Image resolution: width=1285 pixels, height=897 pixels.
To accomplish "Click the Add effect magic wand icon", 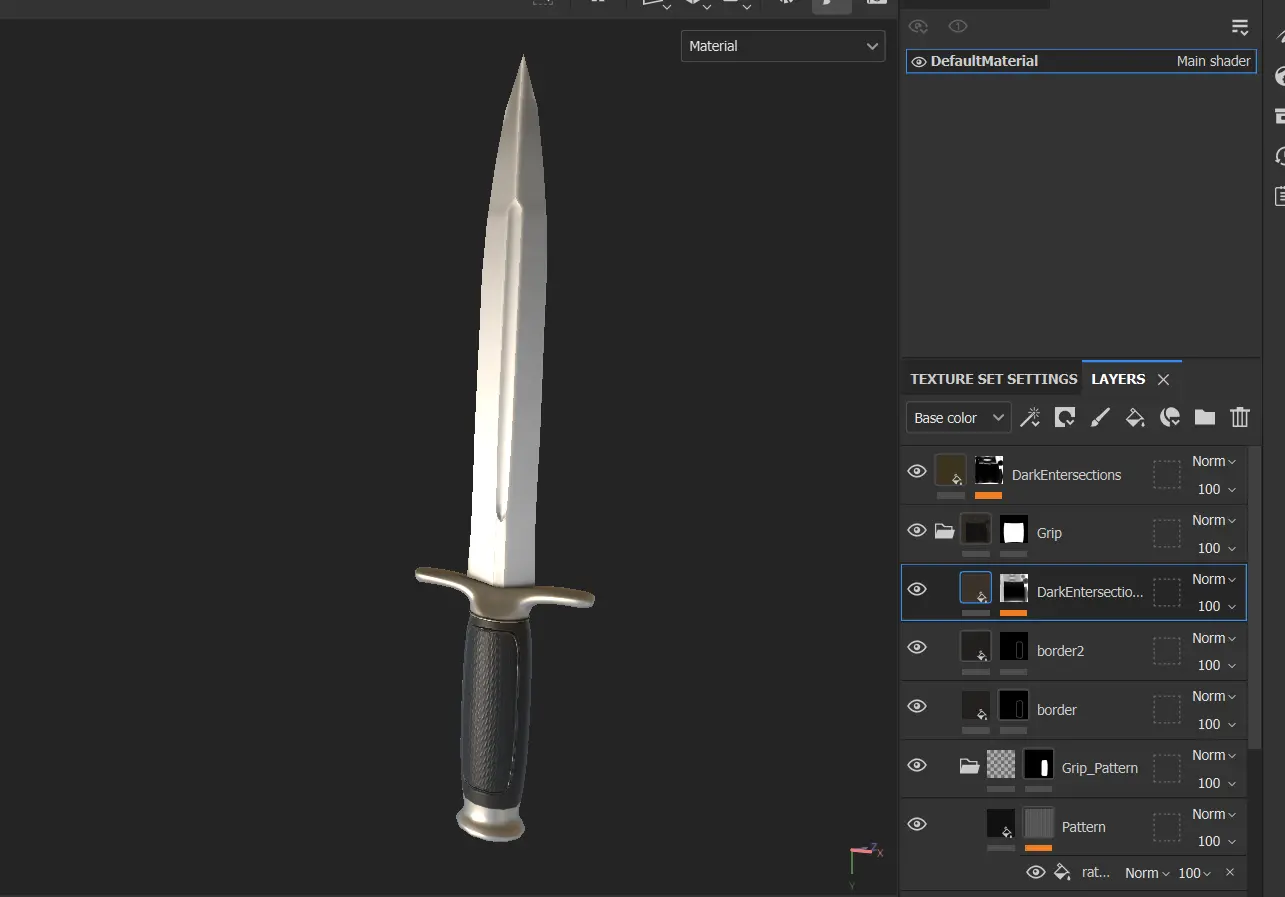I will coord(1029,418).
